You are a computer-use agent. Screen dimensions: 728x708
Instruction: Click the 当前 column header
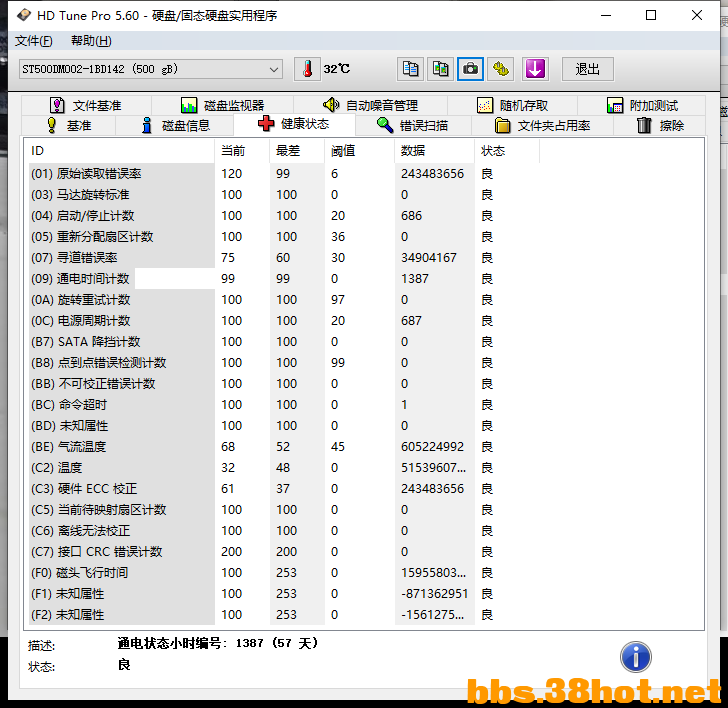[242, 151]
